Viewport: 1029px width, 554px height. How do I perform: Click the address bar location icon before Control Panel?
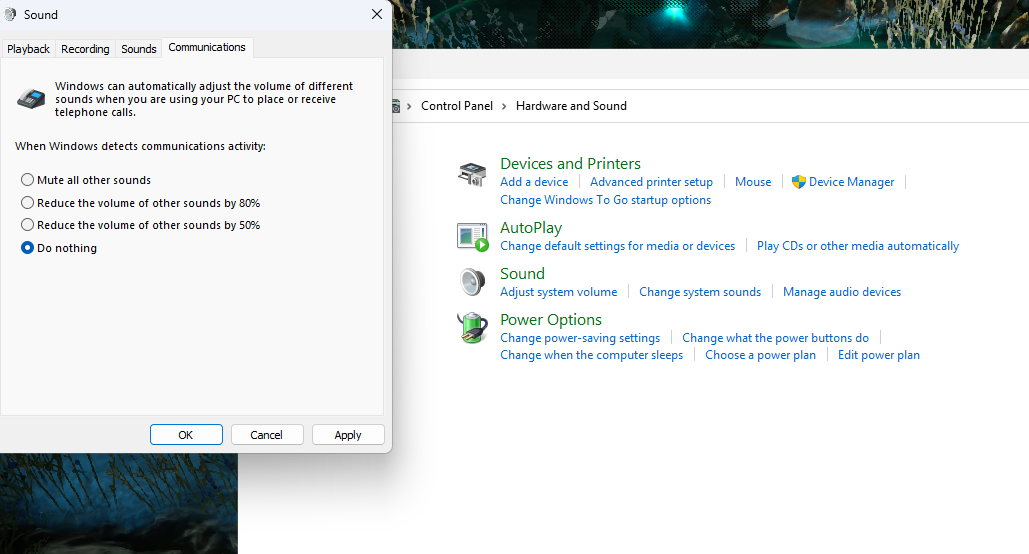tap(396, 106)
